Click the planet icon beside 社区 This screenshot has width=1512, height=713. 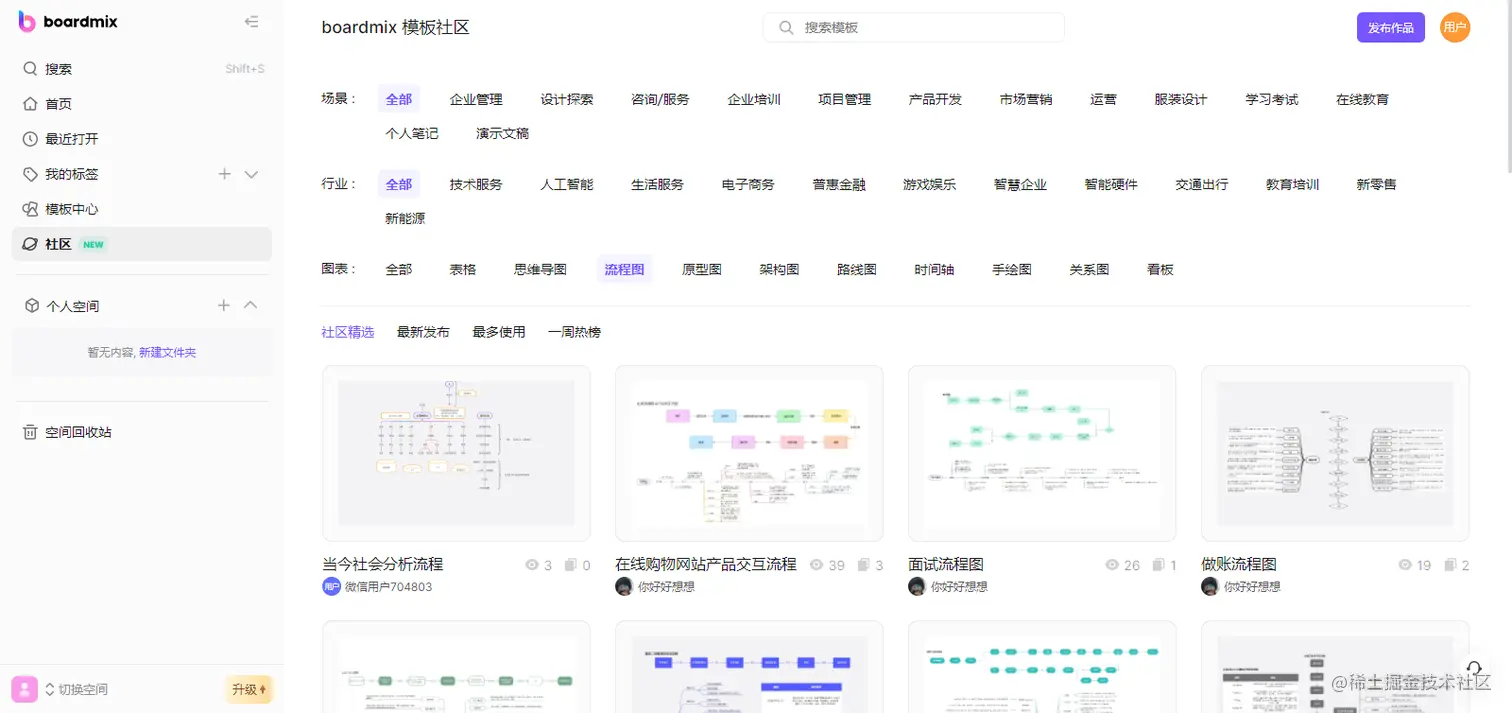[x=31, y=244]
